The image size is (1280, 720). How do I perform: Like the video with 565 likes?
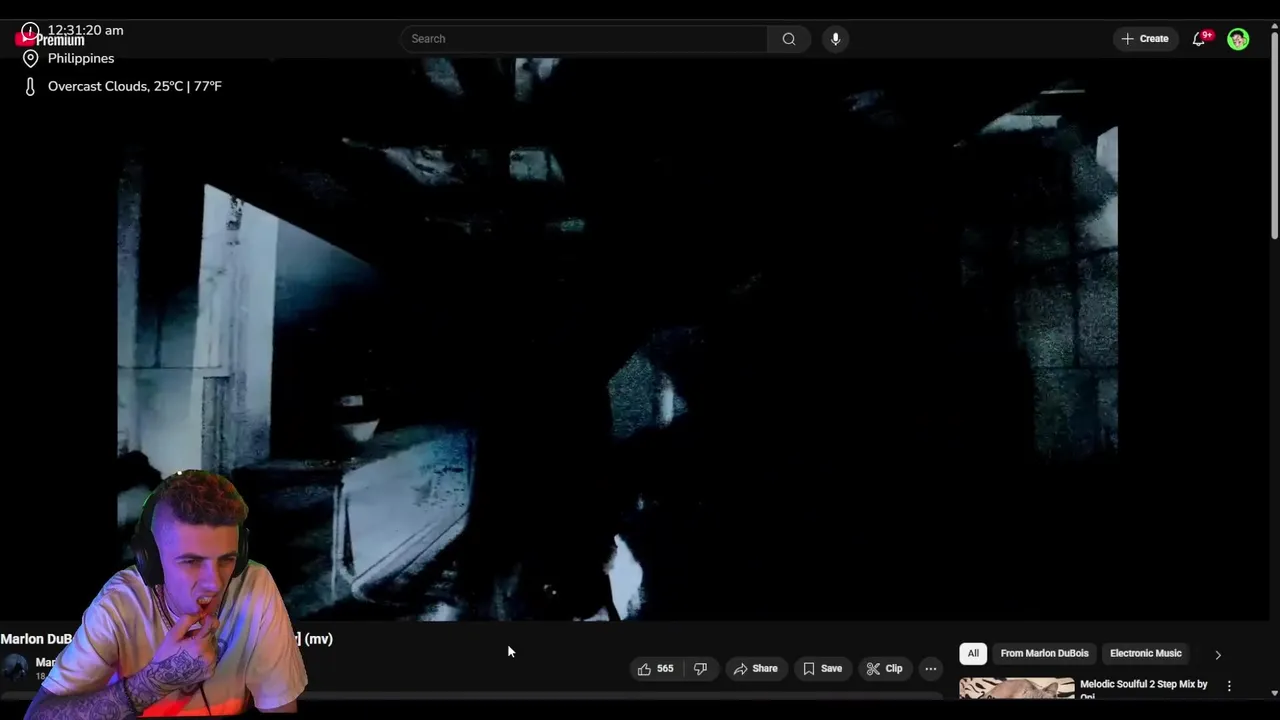click(656, 669)
